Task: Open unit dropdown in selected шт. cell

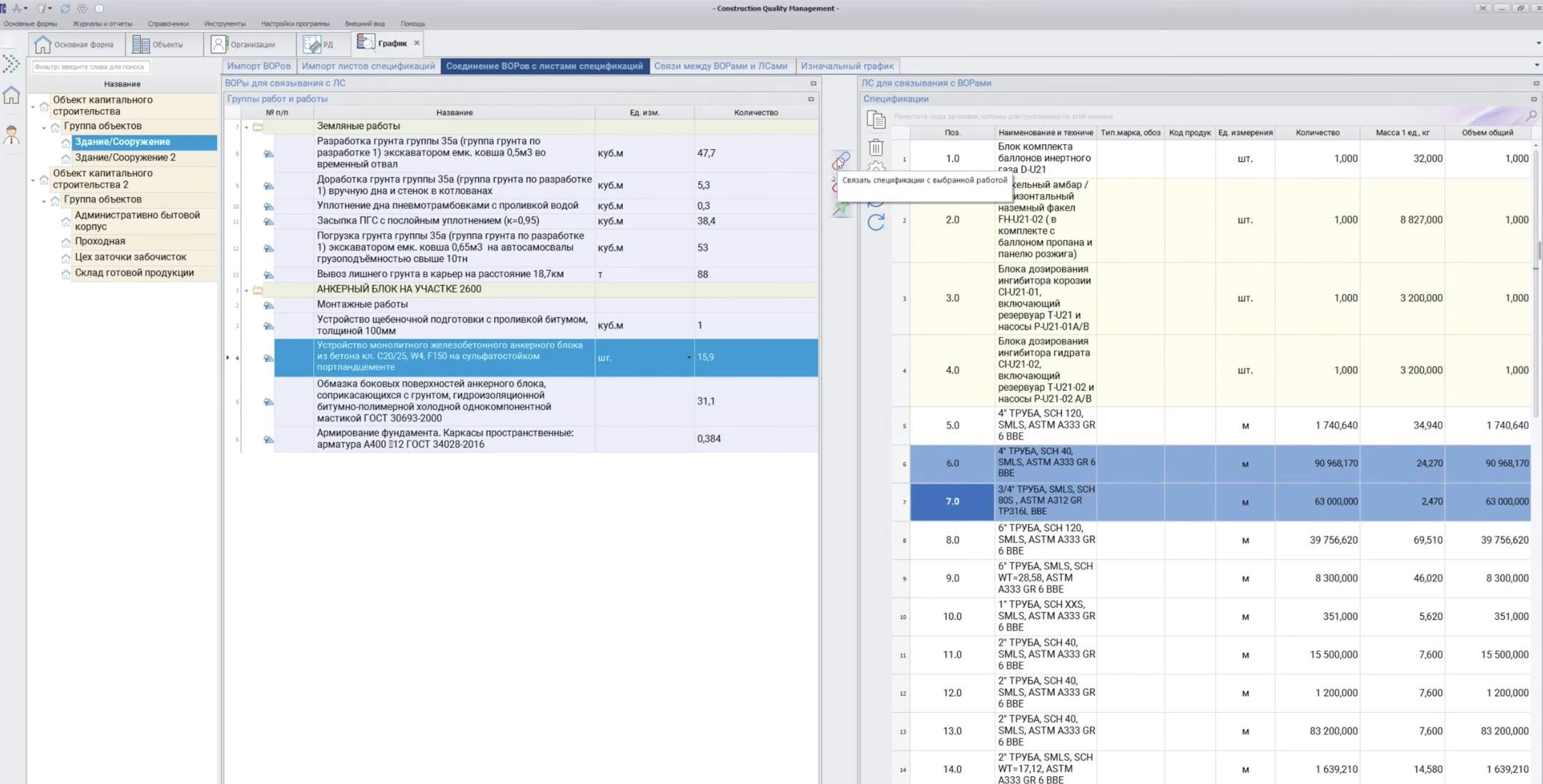Action: (x=689, y=357)
